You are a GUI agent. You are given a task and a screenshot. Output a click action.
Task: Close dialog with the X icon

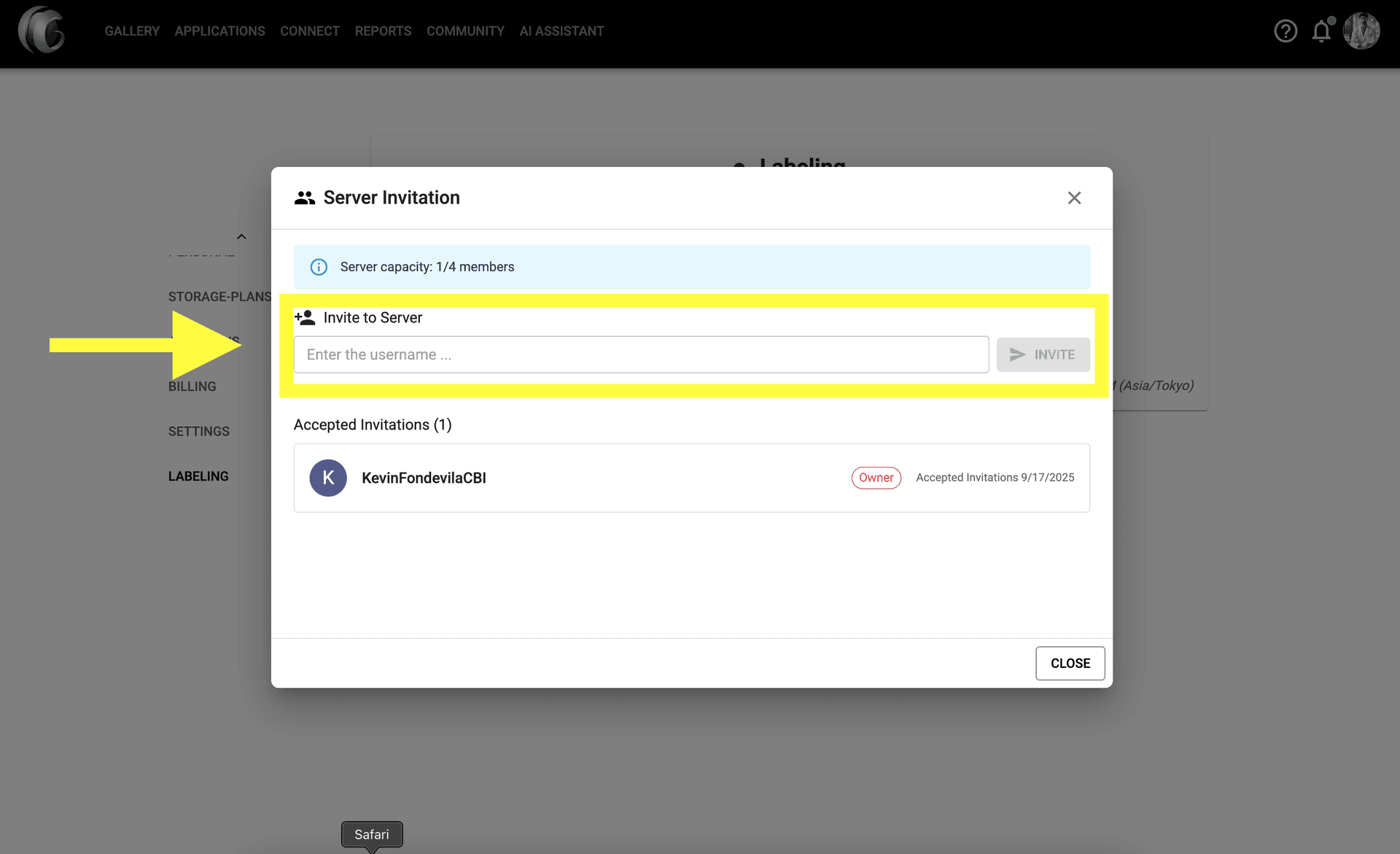(1074, 198)
